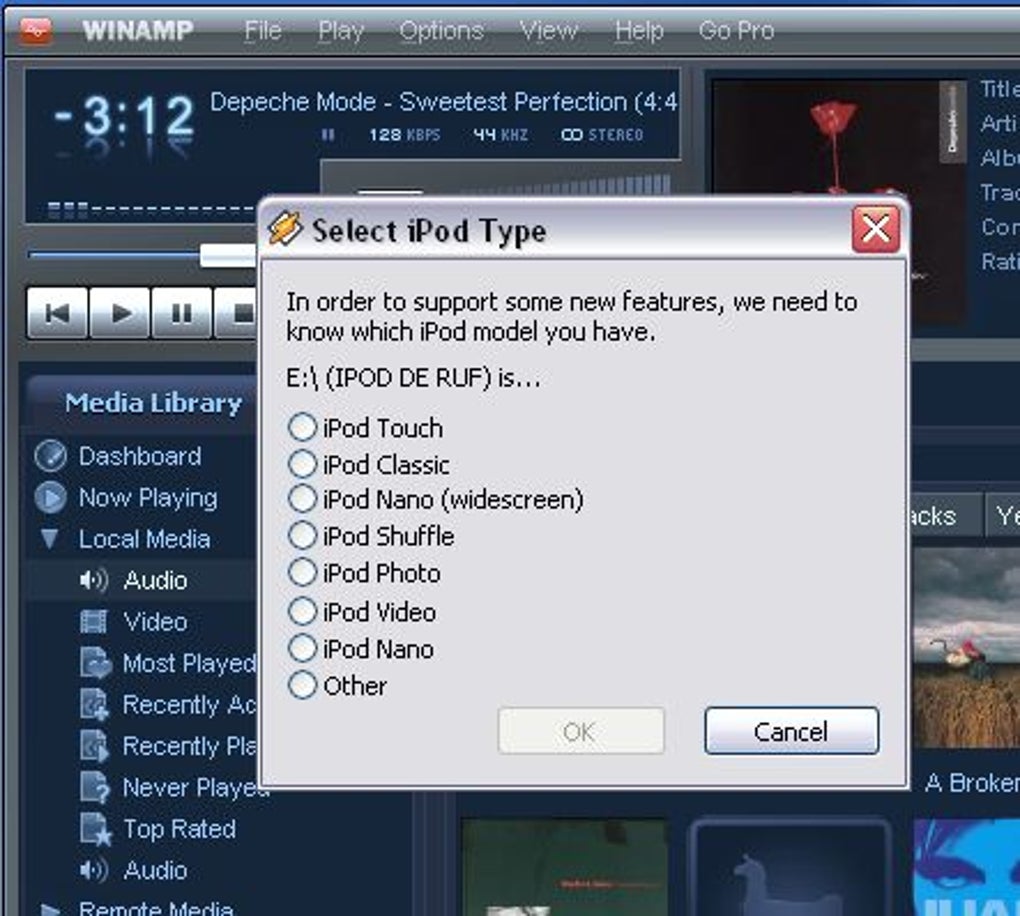Select the iPod Video radio button
Viewport: 1020px width, 916px height.
[x=302, y=611]
